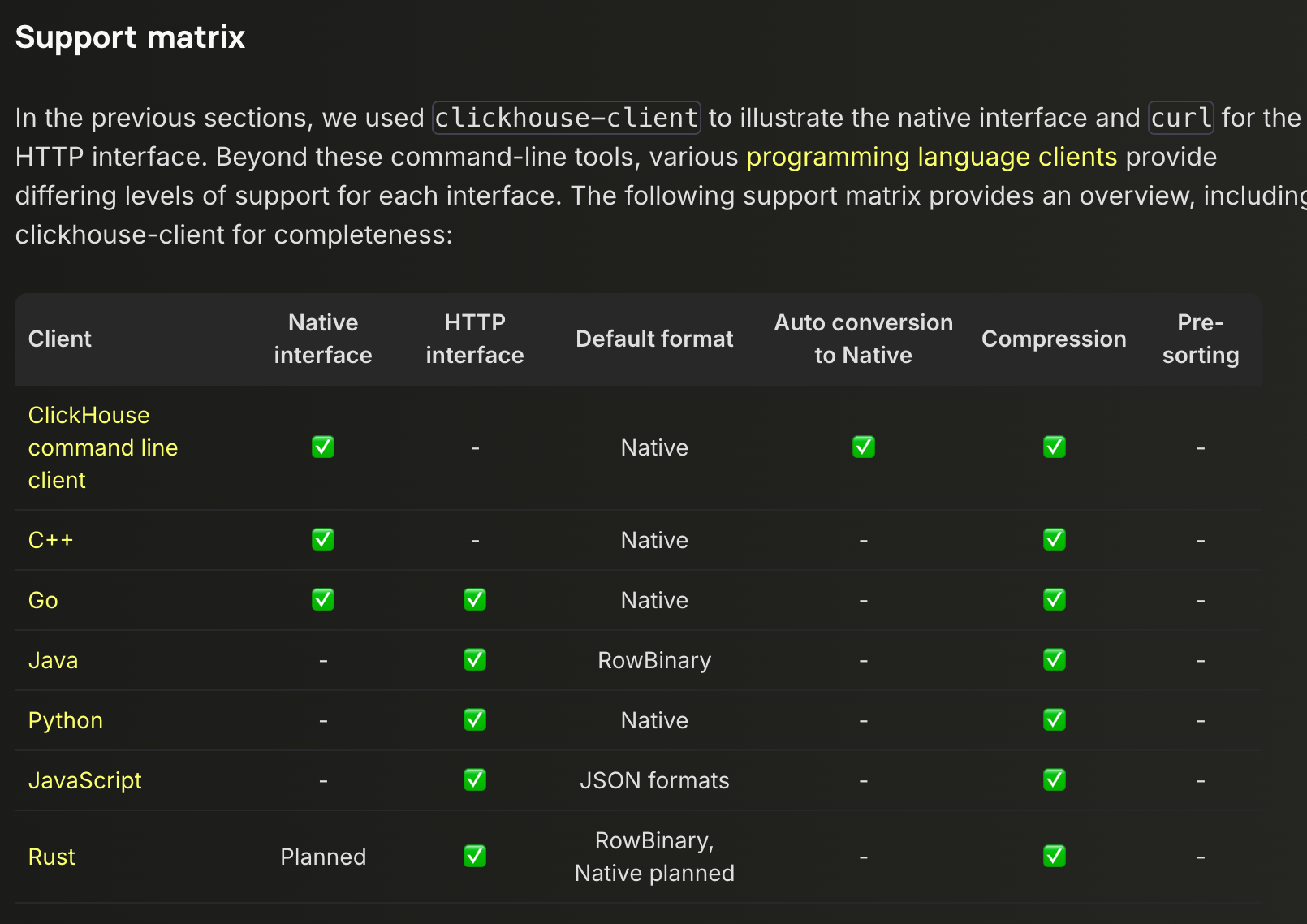This screenshot has width=1307, height=924.
Task: Click 'RowBinary' default format in Java row
Action: pyautogui.click(x=654, y=660)
